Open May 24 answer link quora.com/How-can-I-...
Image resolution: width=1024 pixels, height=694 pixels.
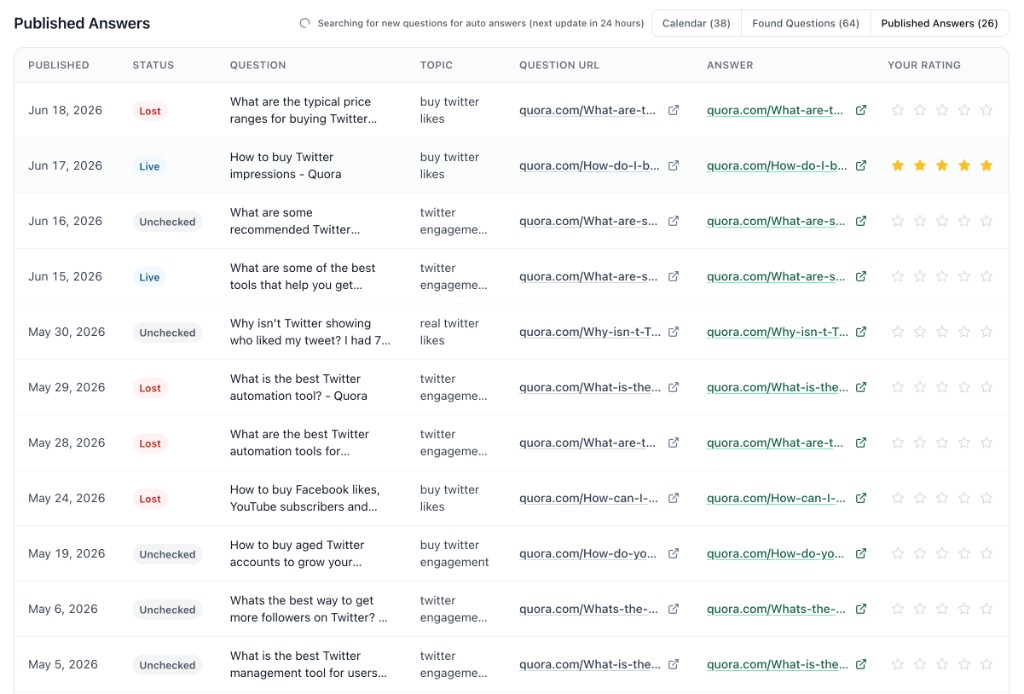(776, 499)
